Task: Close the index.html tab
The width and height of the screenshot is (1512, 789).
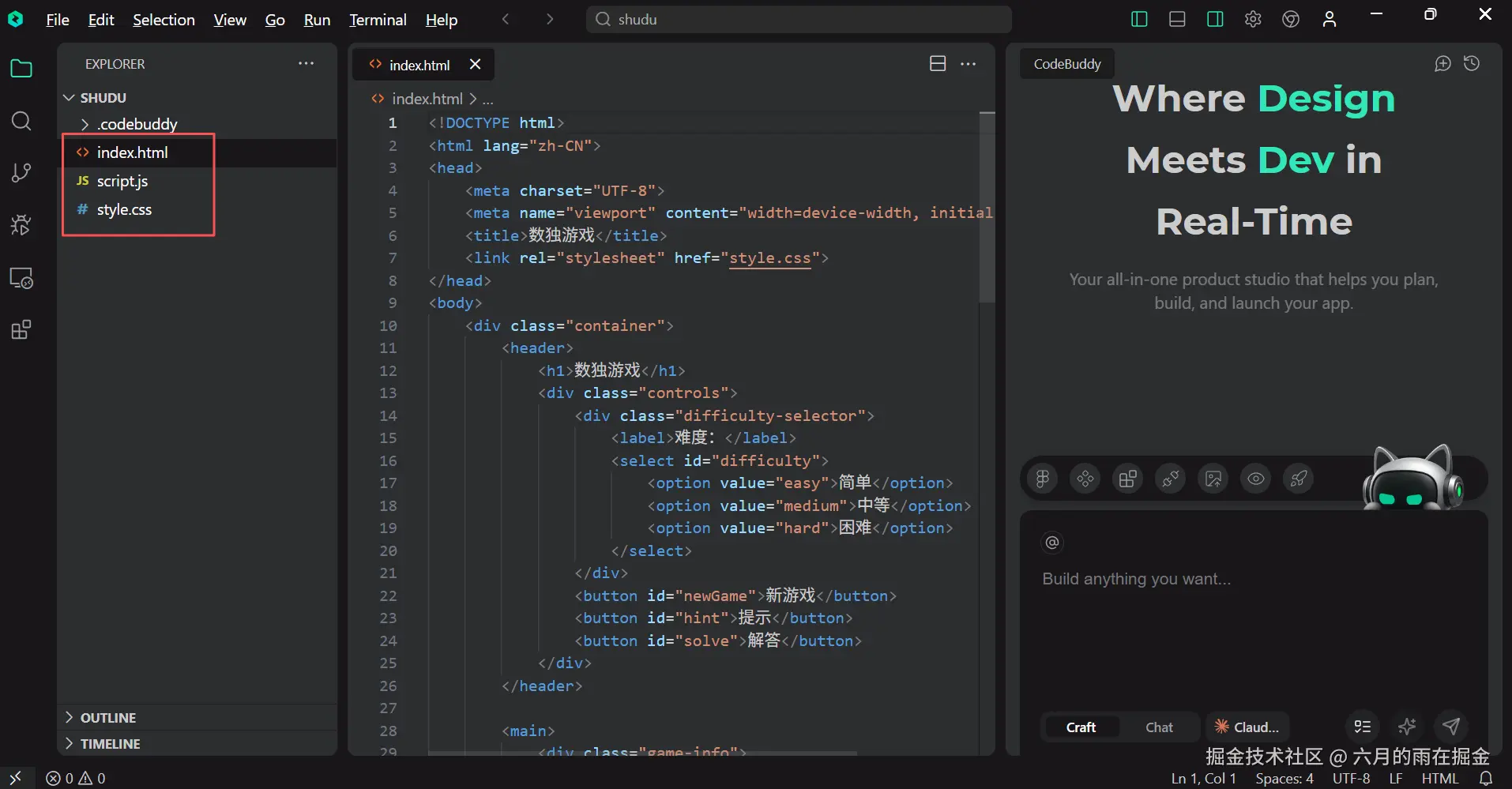Action: (x=475, y=65)
